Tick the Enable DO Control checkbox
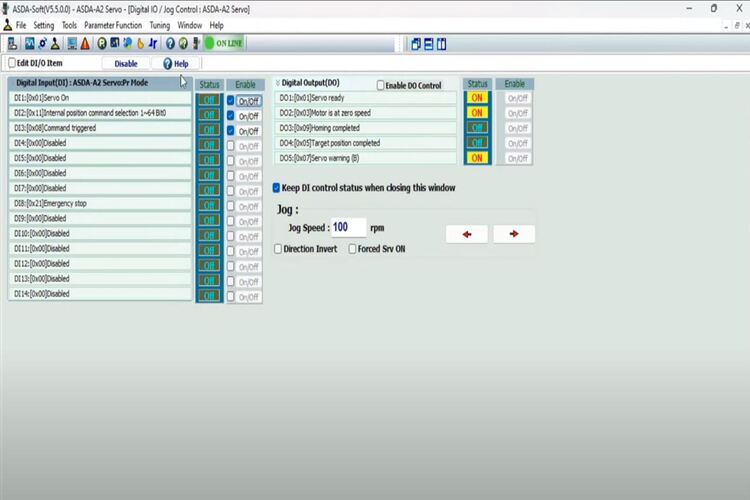The height and width of the screenshot is (500, 750). (381, 86)
